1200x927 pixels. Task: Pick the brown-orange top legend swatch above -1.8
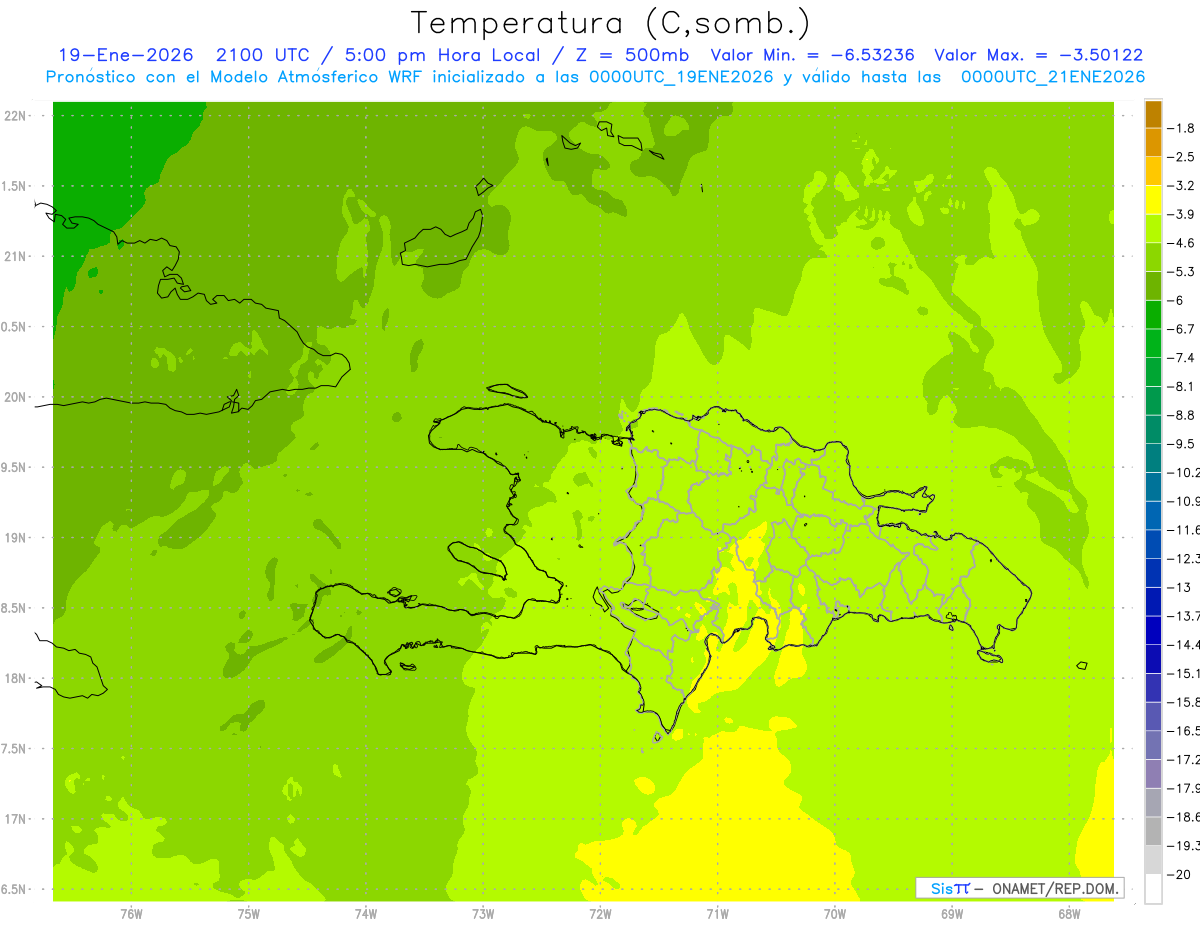tap(1153, 114)
